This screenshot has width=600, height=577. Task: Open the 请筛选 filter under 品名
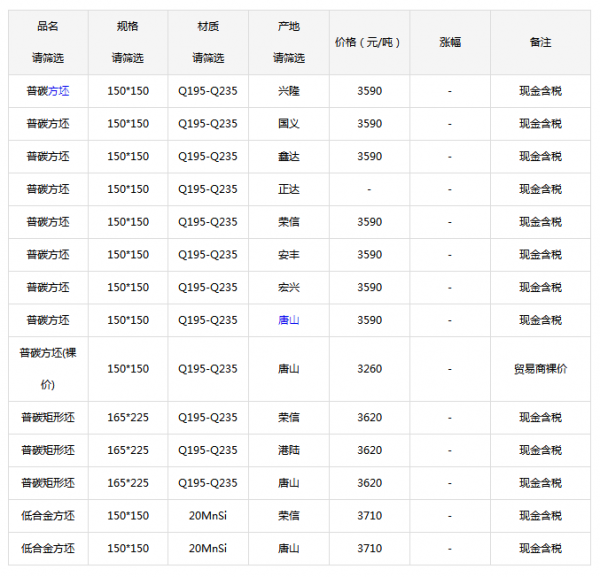(48, 58)
